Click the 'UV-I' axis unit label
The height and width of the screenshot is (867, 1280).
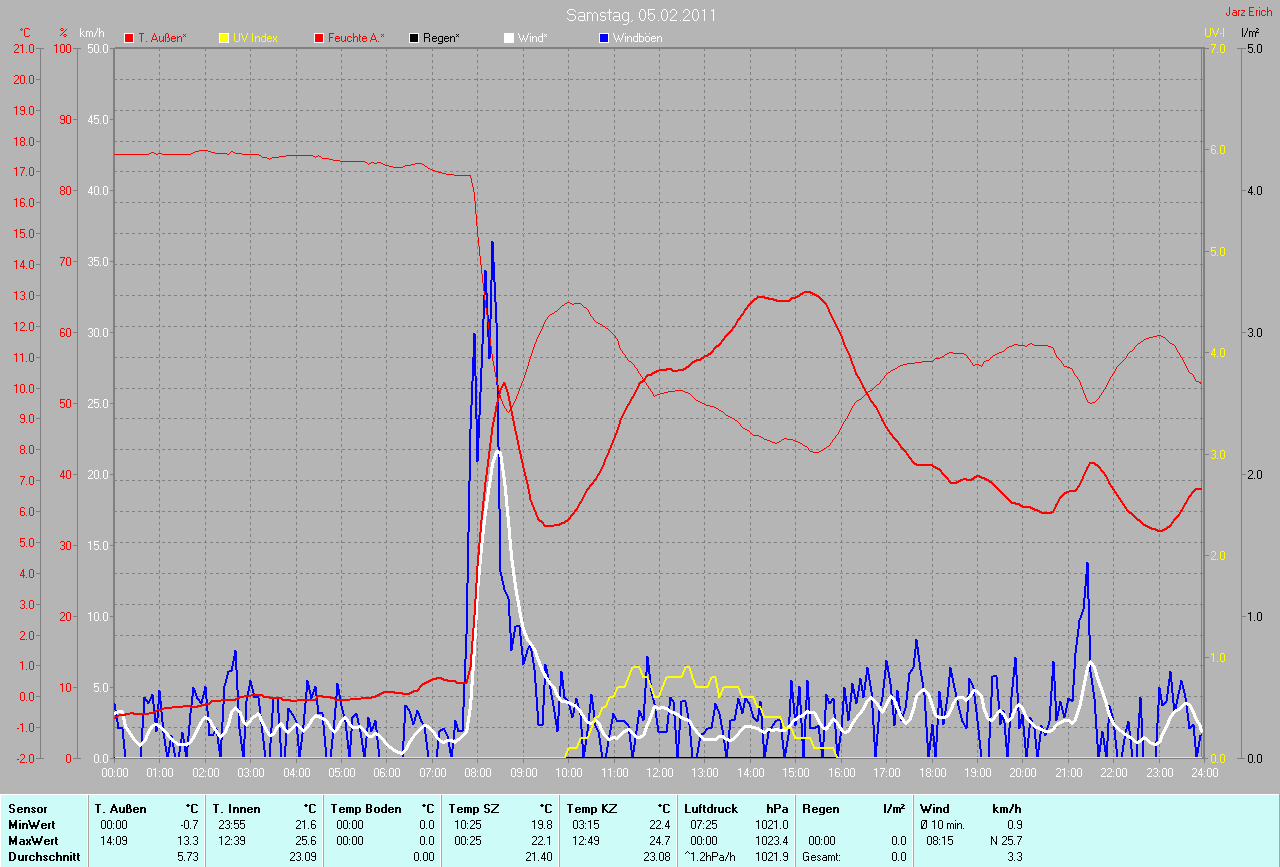point(1214,33)
